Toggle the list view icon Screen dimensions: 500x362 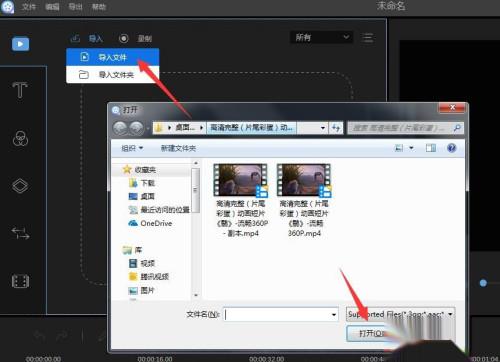tap(368, 37)
